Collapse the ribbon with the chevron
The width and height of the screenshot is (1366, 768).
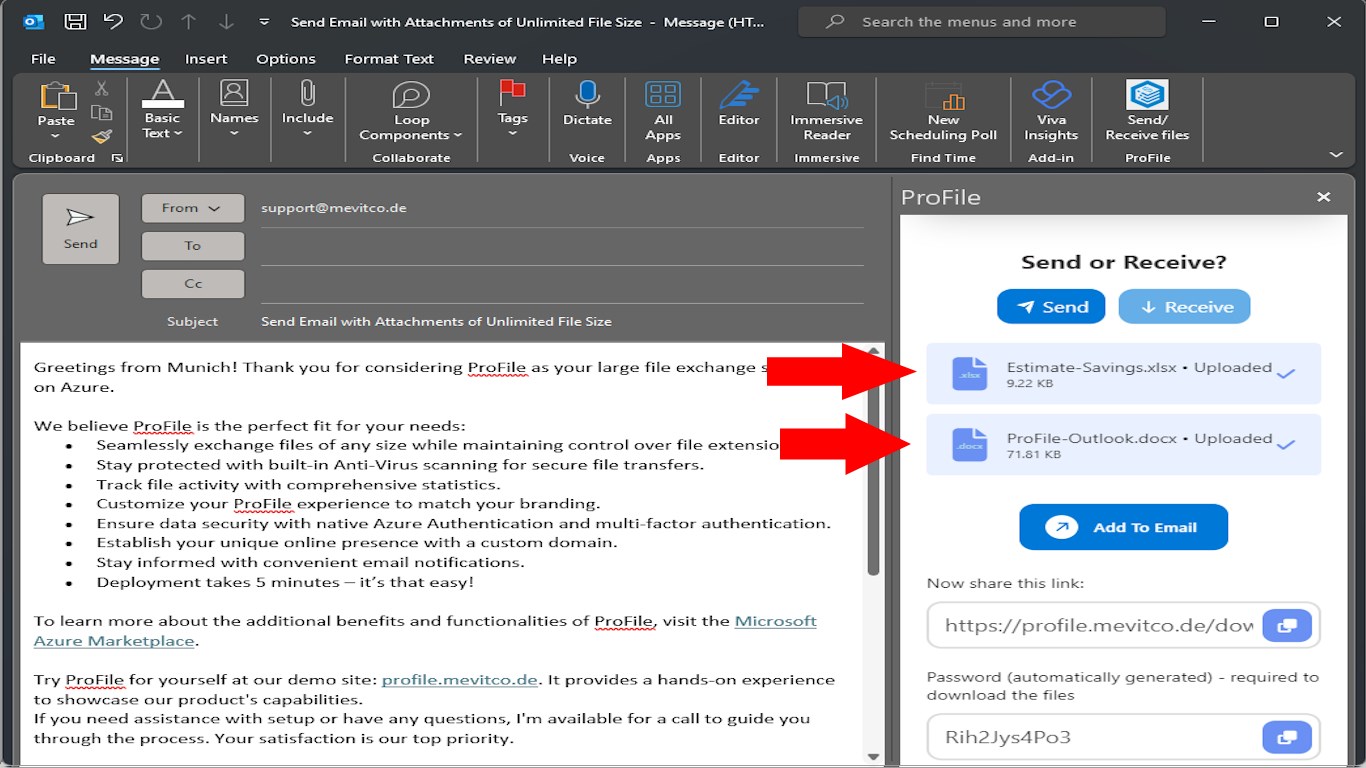[1335, 154]
